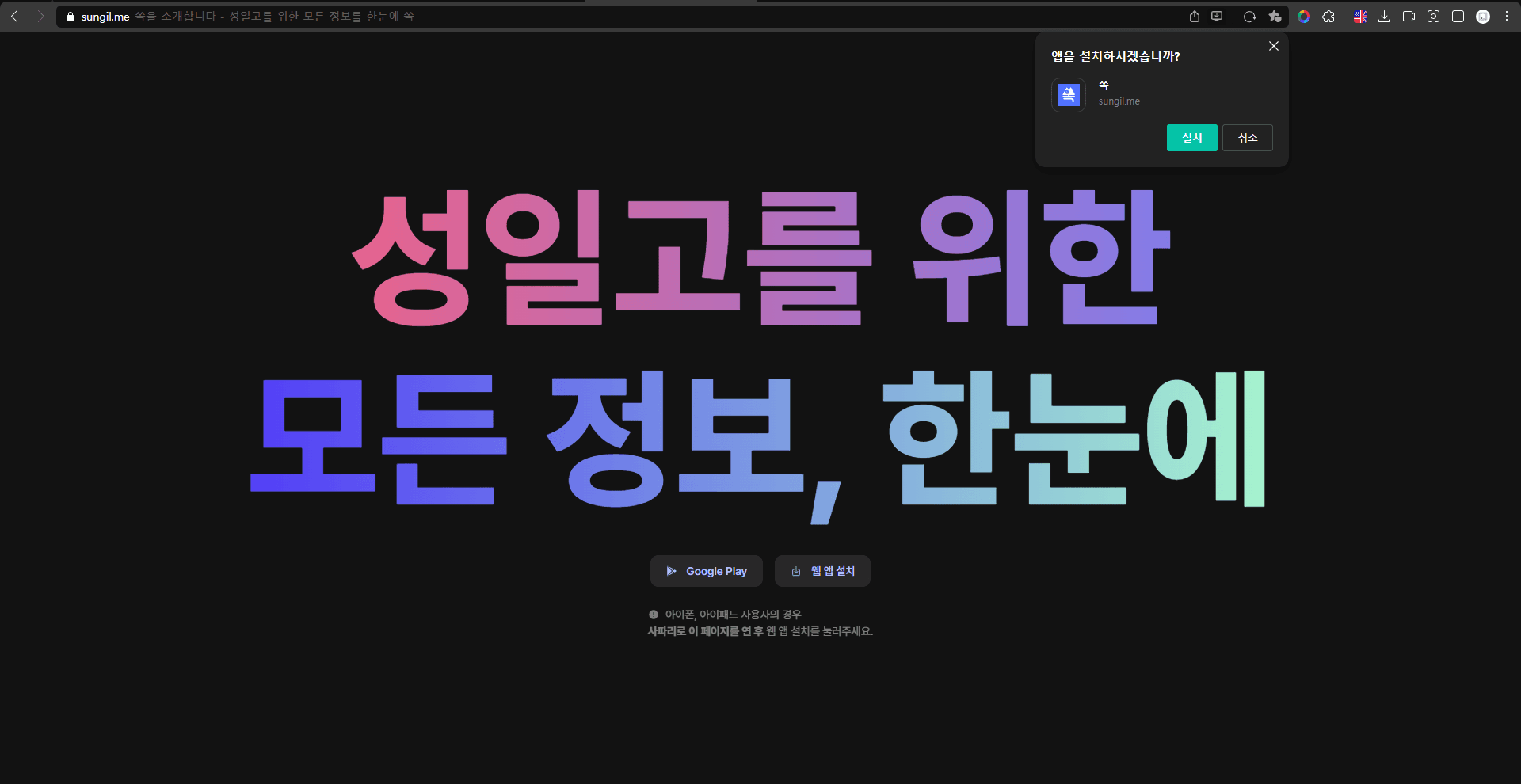This screenshot has width=1521, height=784.
Task: Open the downloads arrow icon
Action: (1385, 17)
